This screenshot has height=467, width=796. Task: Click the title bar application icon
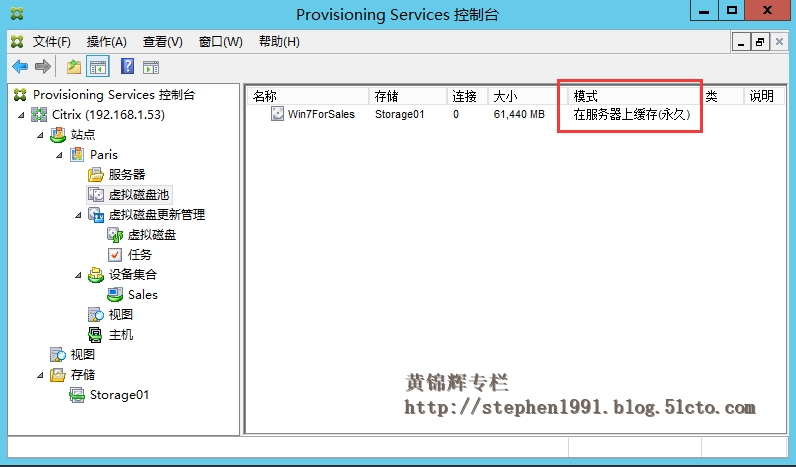click(x=17, y=14)
